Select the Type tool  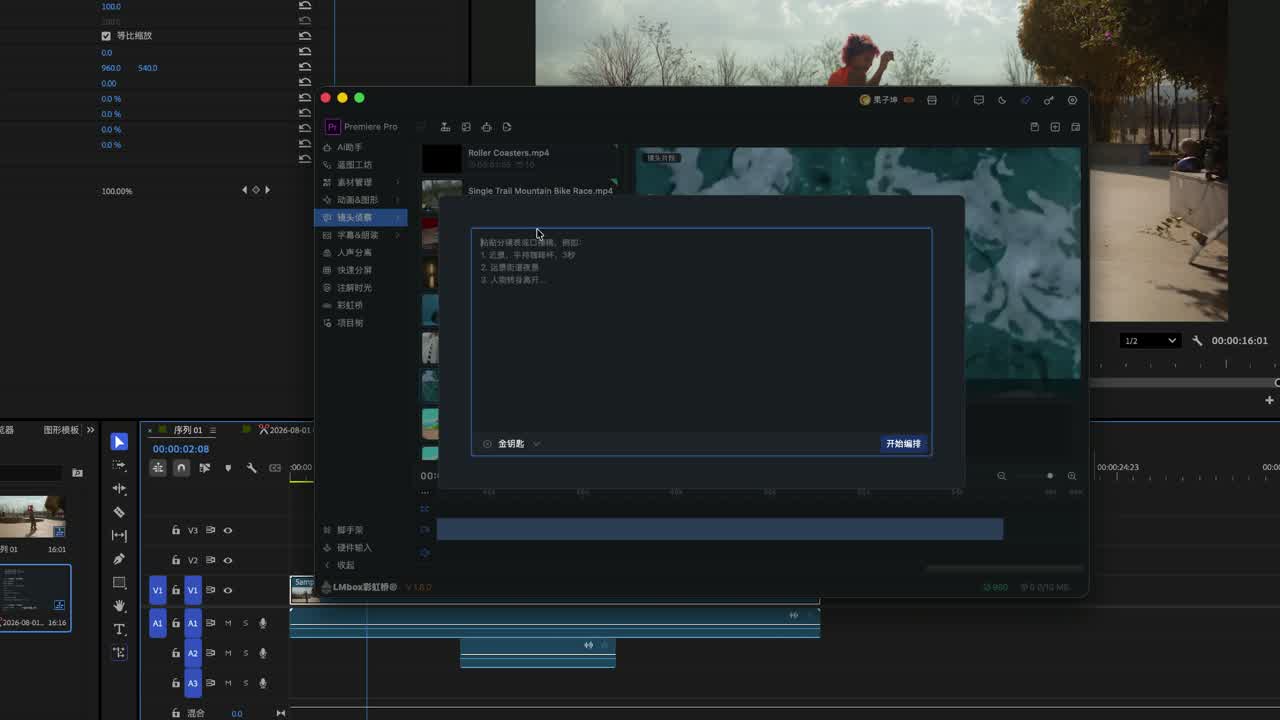[x=119, y=629]
